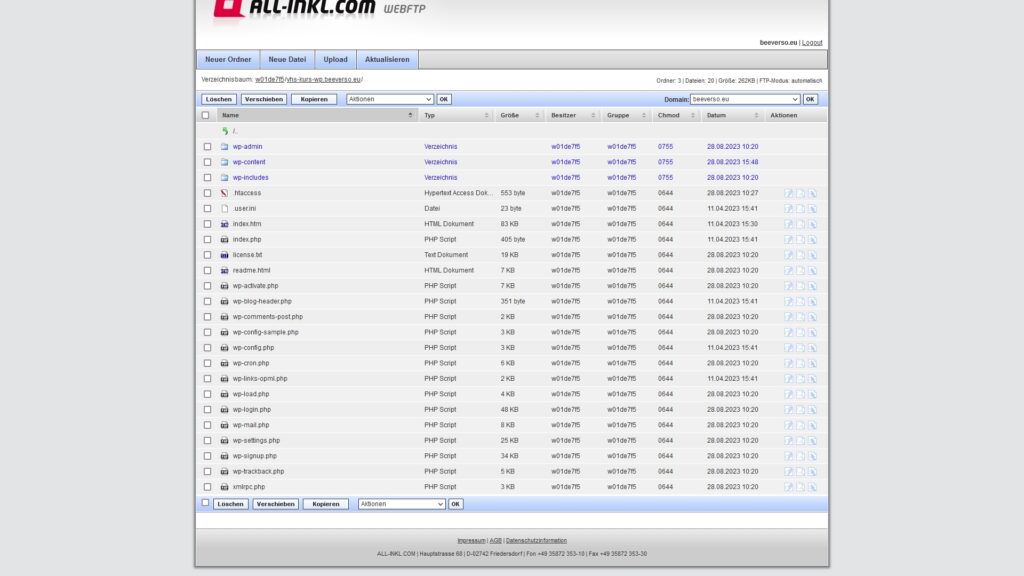
Task: Open the Impressum link in footer
Action: [x=471, y=540]
